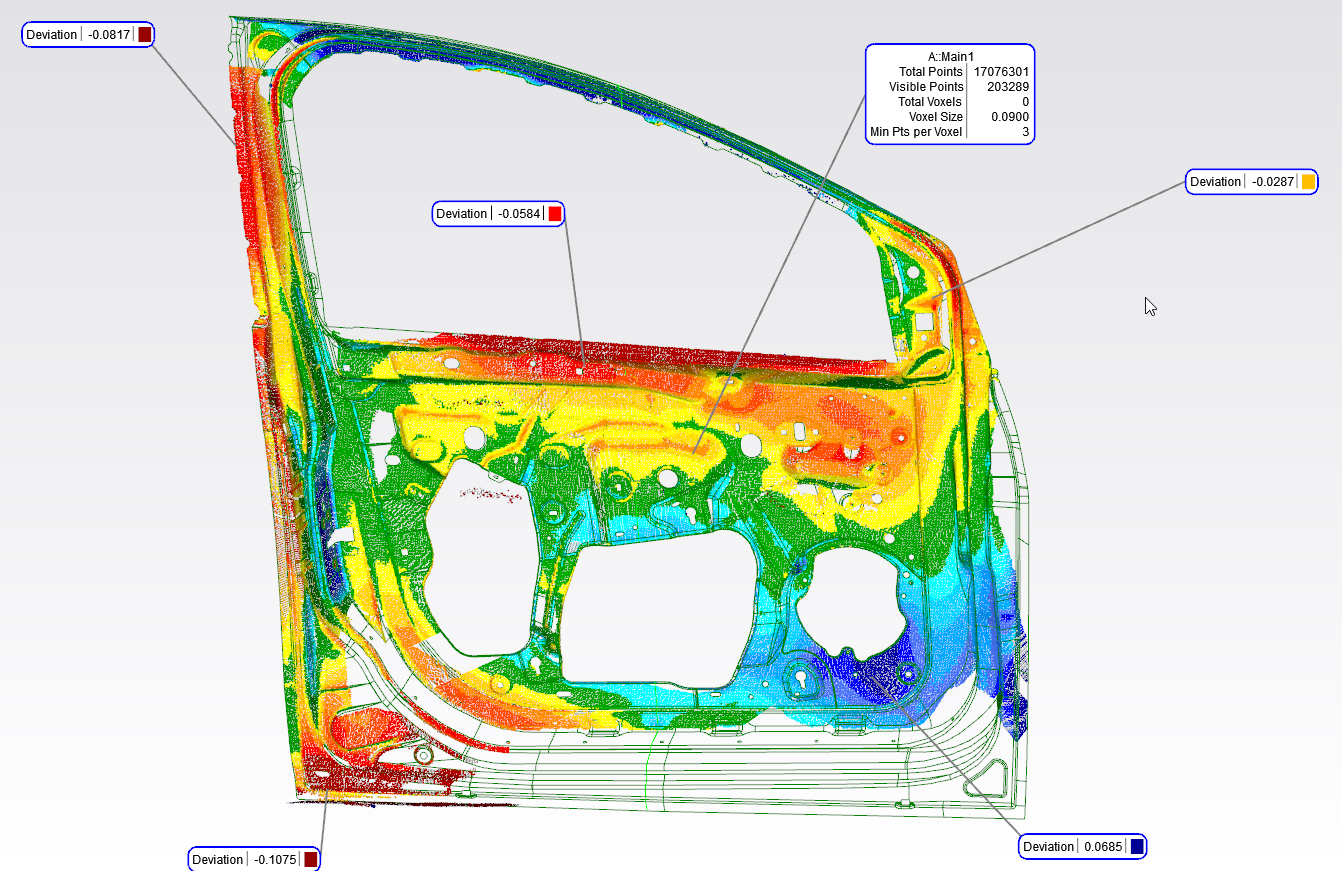
Task: Click the yellow swatch in the -0.0287 annotation
Action: (x=1306, y=182)
